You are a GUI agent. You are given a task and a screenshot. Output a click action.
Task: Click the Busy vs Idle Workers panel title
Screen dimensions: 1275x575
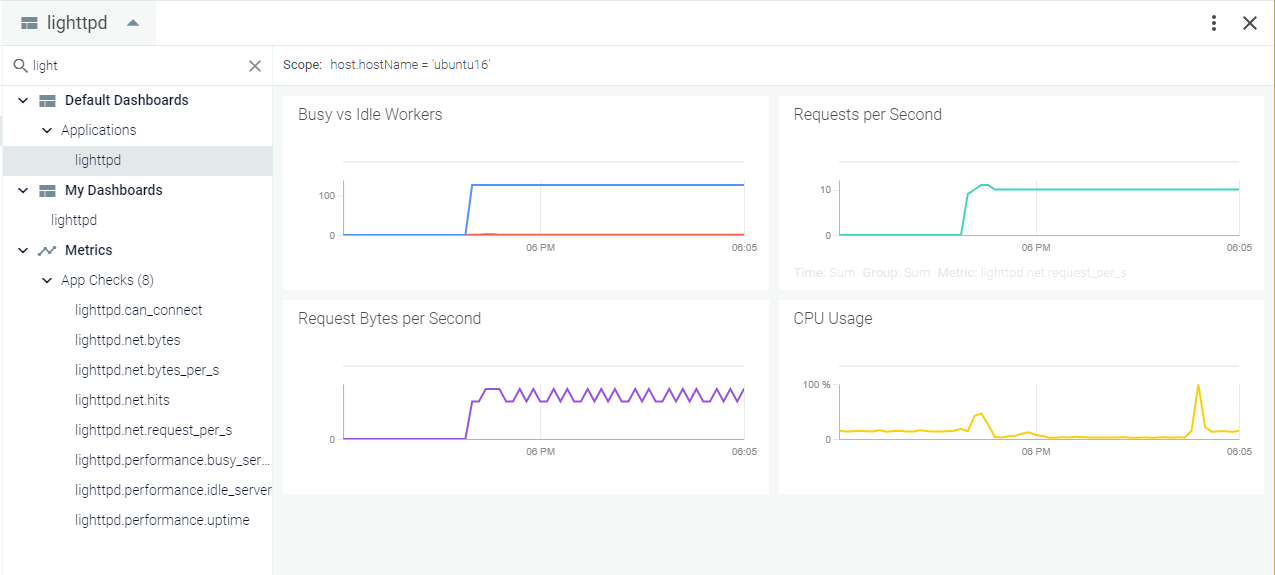[370, 115]
